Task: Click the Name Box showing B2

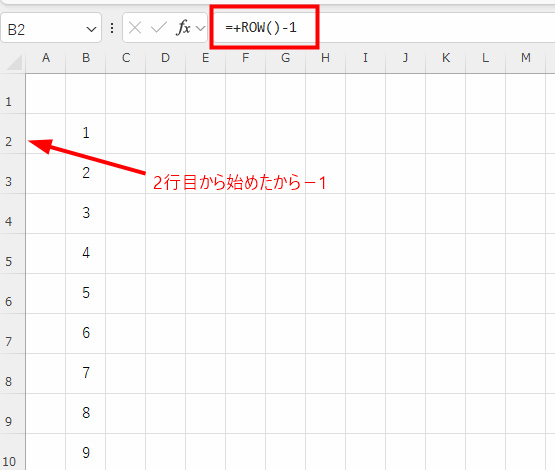Action: [x=51, y=28]
